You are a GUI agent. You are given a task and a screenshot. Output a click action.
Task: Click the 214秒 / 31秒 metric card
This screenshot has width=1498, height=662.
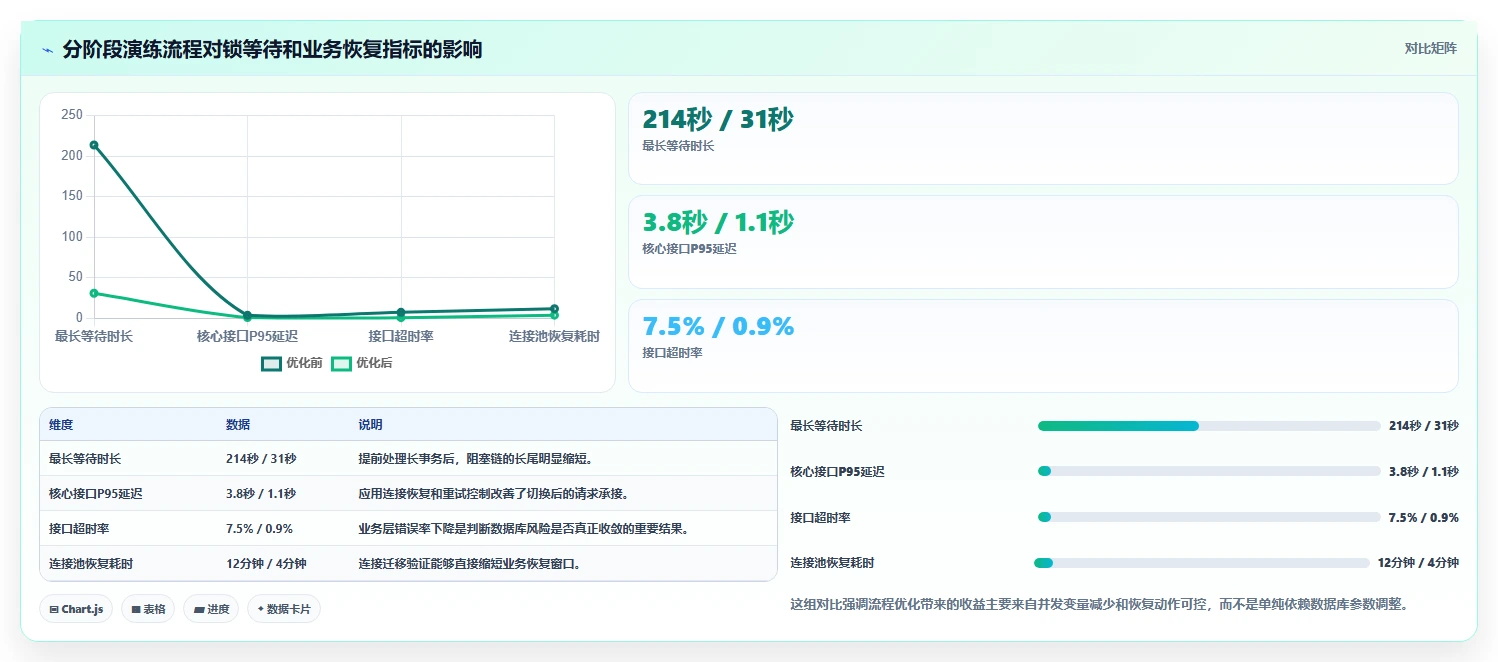point(1043,139)
